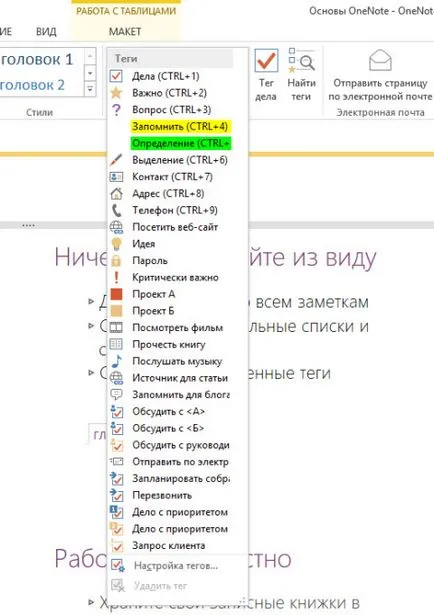
Task: Pick green Определение highlight tag
Action: (181, 143)
